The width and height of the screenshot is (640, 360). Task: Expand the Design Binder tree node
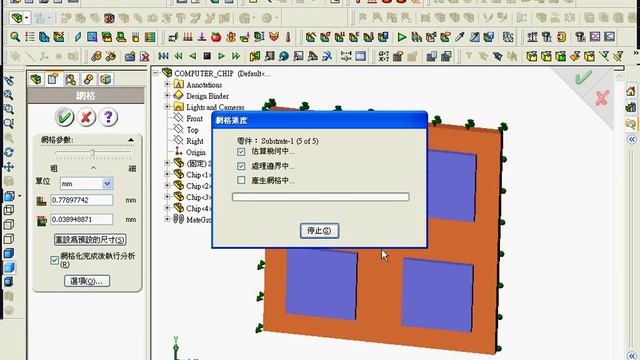click(x=167, y=96)
